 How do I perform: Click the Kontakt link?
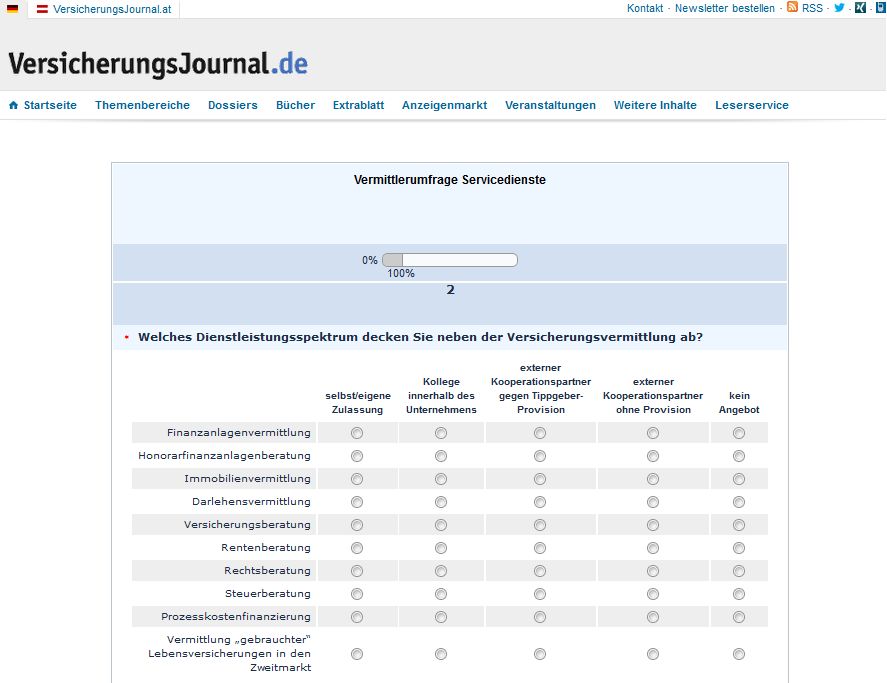click(644, 8)
